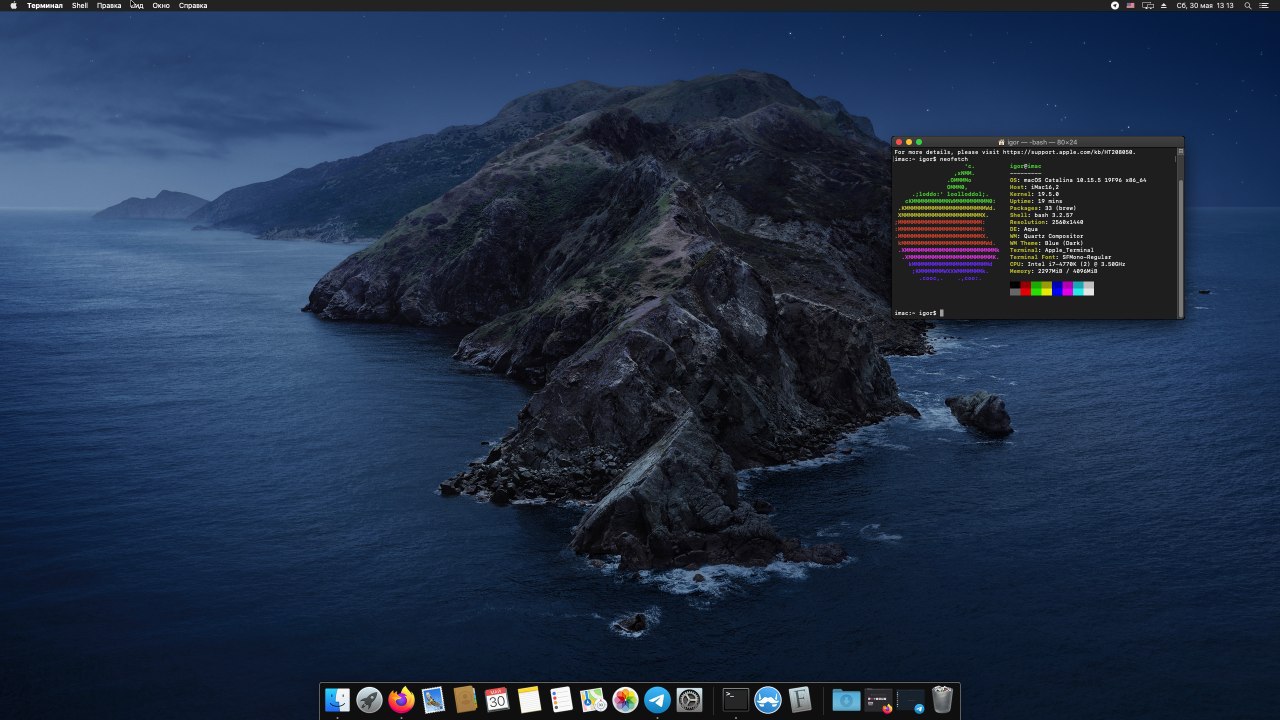Click the WM value 'Quartz Compositor'
The height and width of the screenshot is (720, 1280).
click(x=1055, y=236)
